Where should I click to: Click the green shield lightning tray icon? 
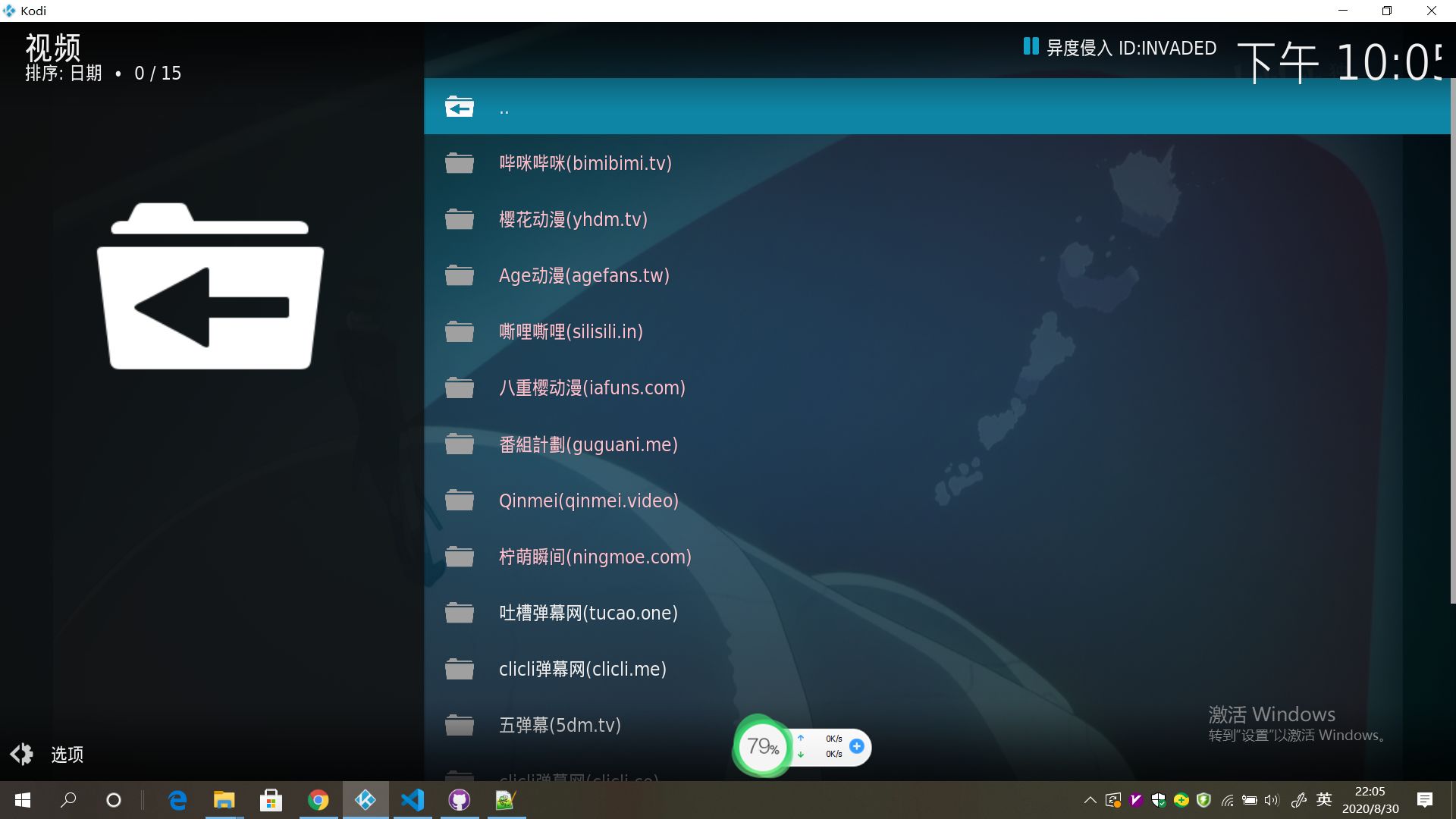coord(1203,800)
